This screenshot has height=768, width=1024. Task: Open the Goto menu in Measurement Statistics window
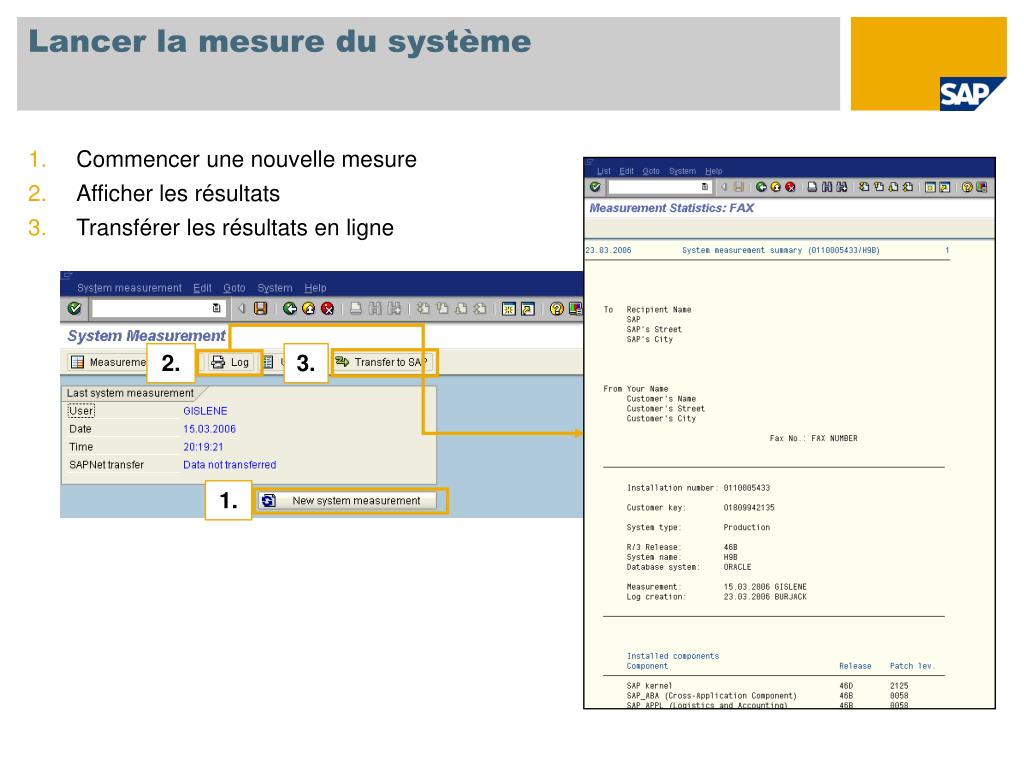651,171
